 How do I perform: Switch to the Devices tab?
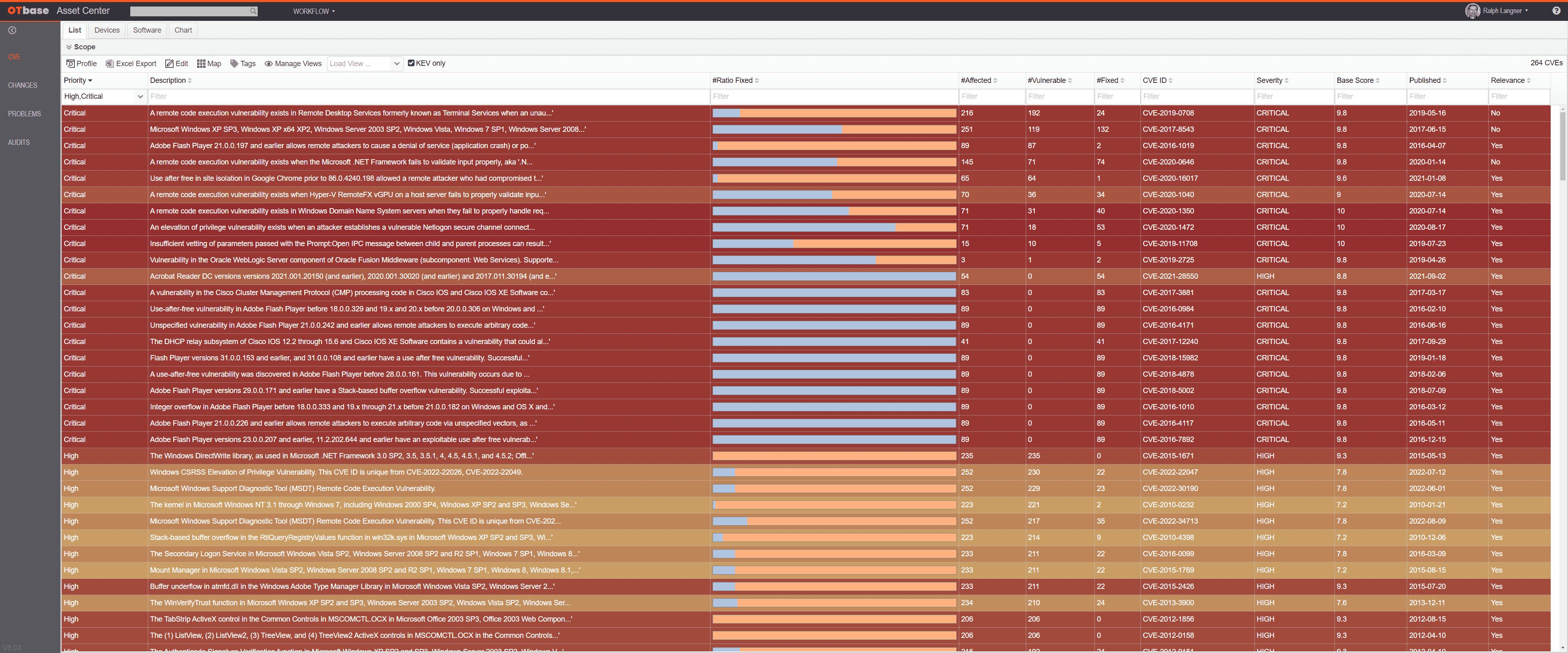coord(107,30)
